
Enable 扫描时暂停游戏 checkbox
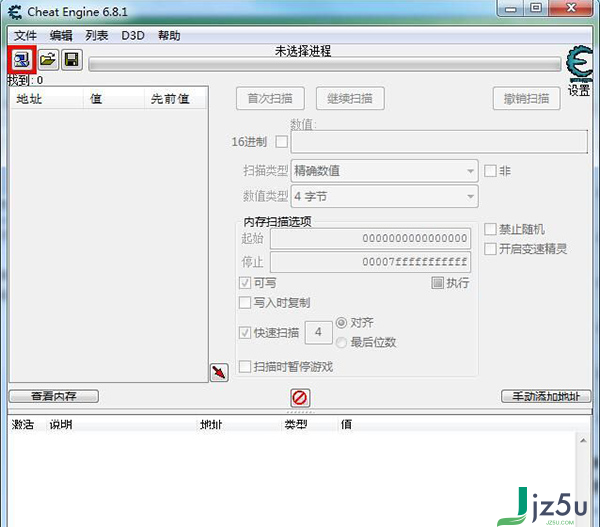245,367
